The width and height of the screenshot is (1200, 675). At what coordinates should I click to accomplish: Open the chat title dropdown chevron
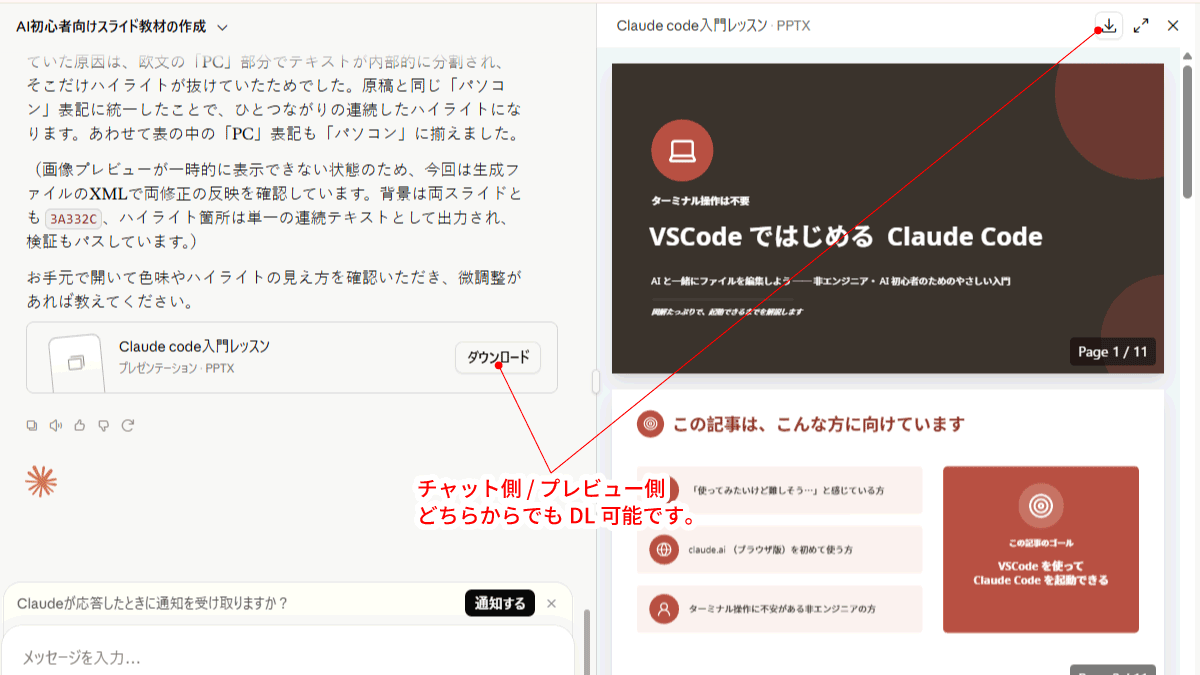222,28
